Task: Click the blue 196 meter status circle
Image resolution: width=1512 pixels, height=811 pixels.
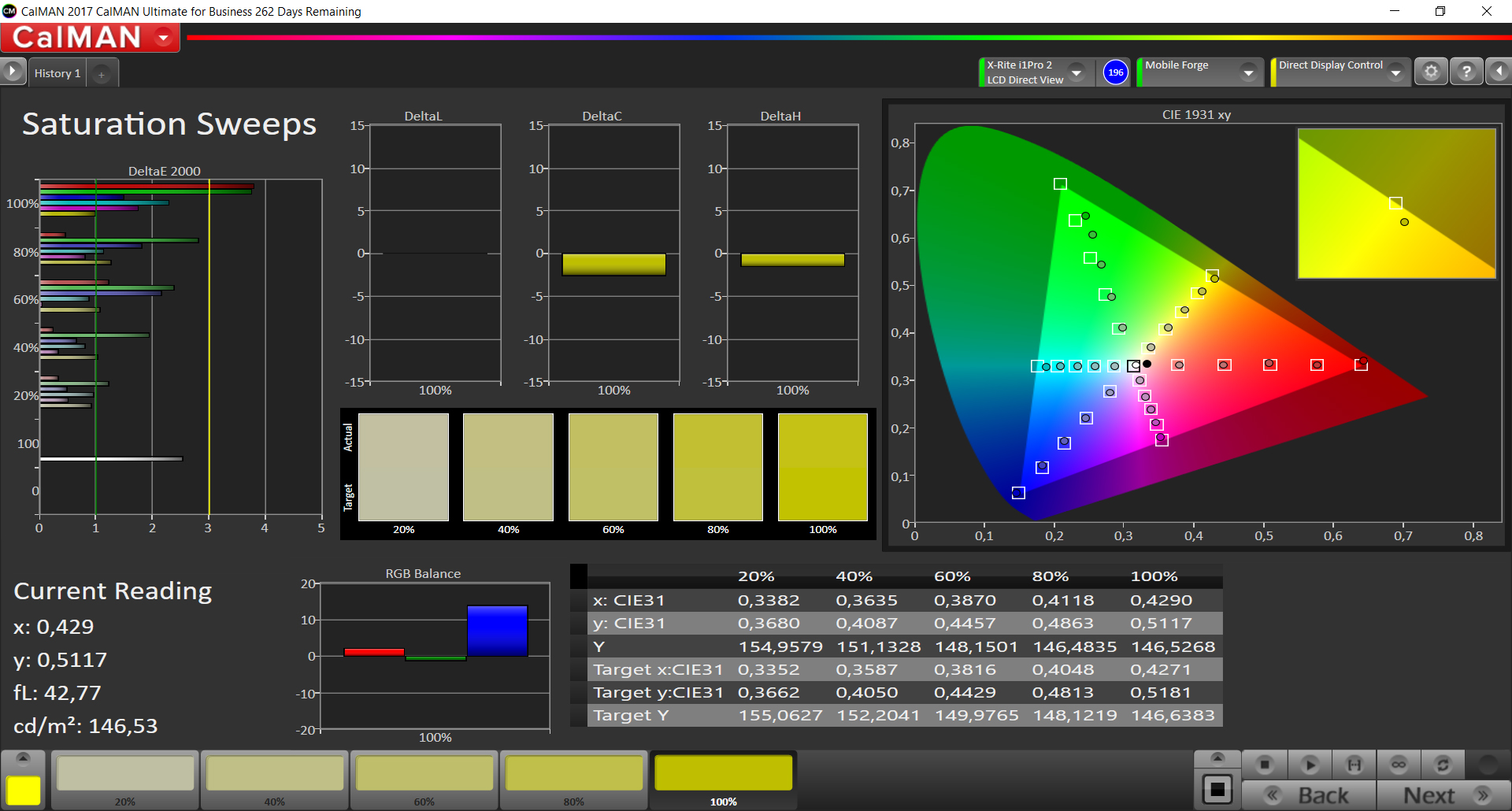Action: pyautogui.click(x=1115, y=72)
